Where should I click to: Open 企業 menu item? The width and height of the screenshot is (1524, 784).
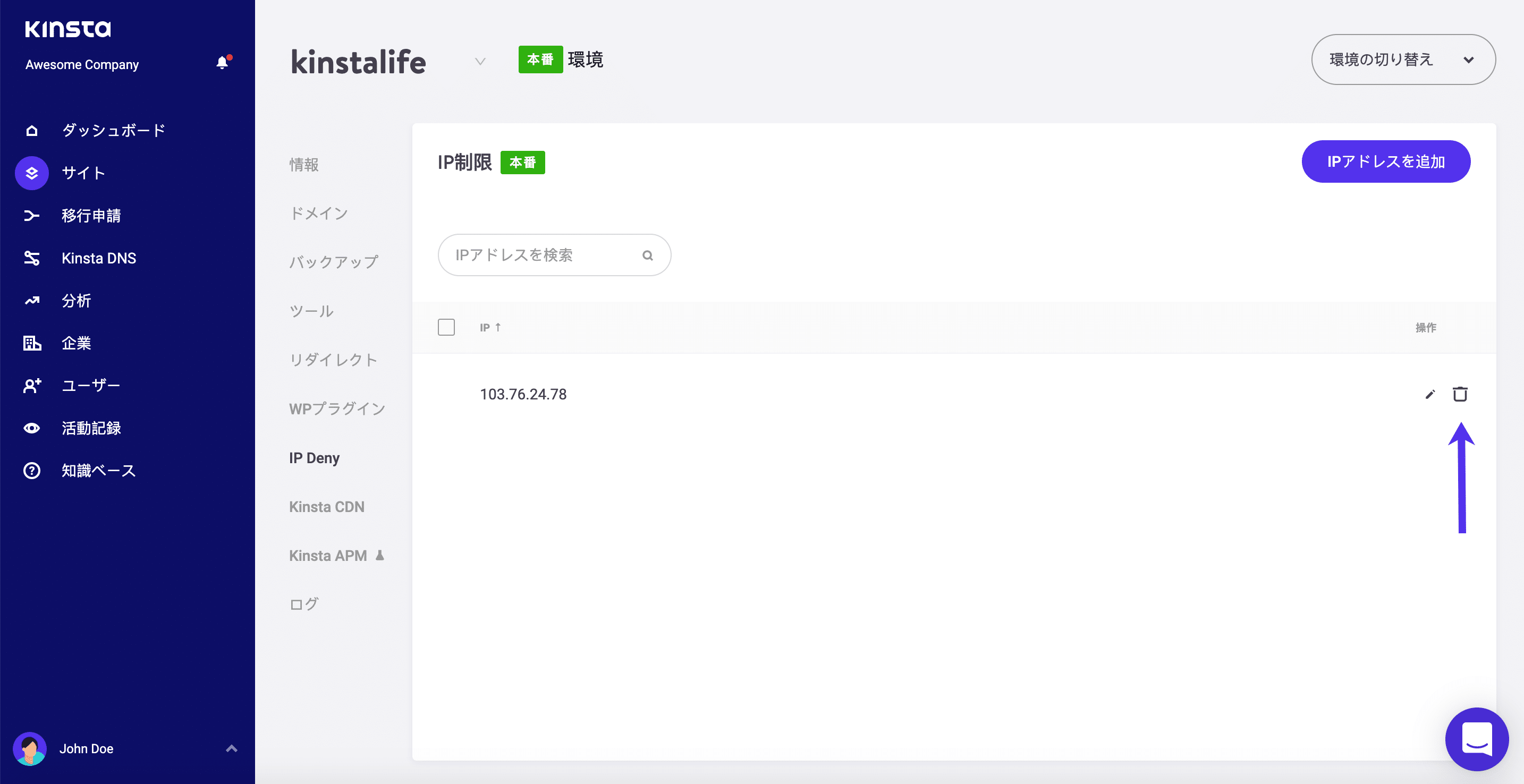[77, 343]
